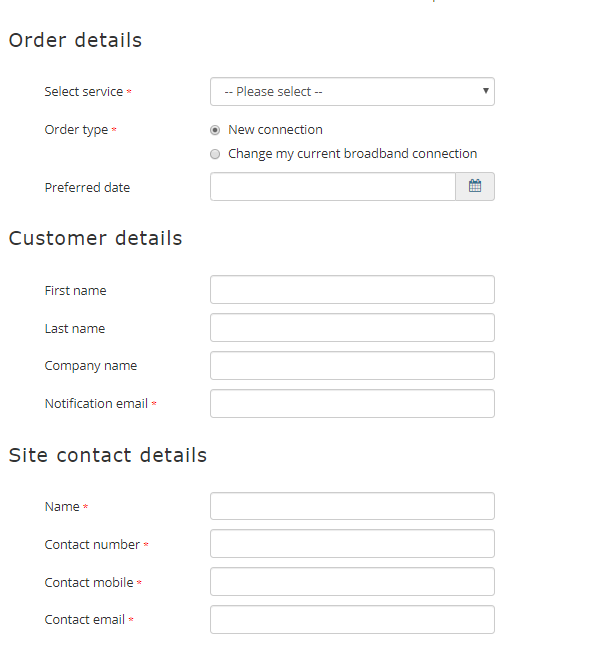The image size is (591, 649).
Task: Select the New connection radio button
Action: click(215, 130)
